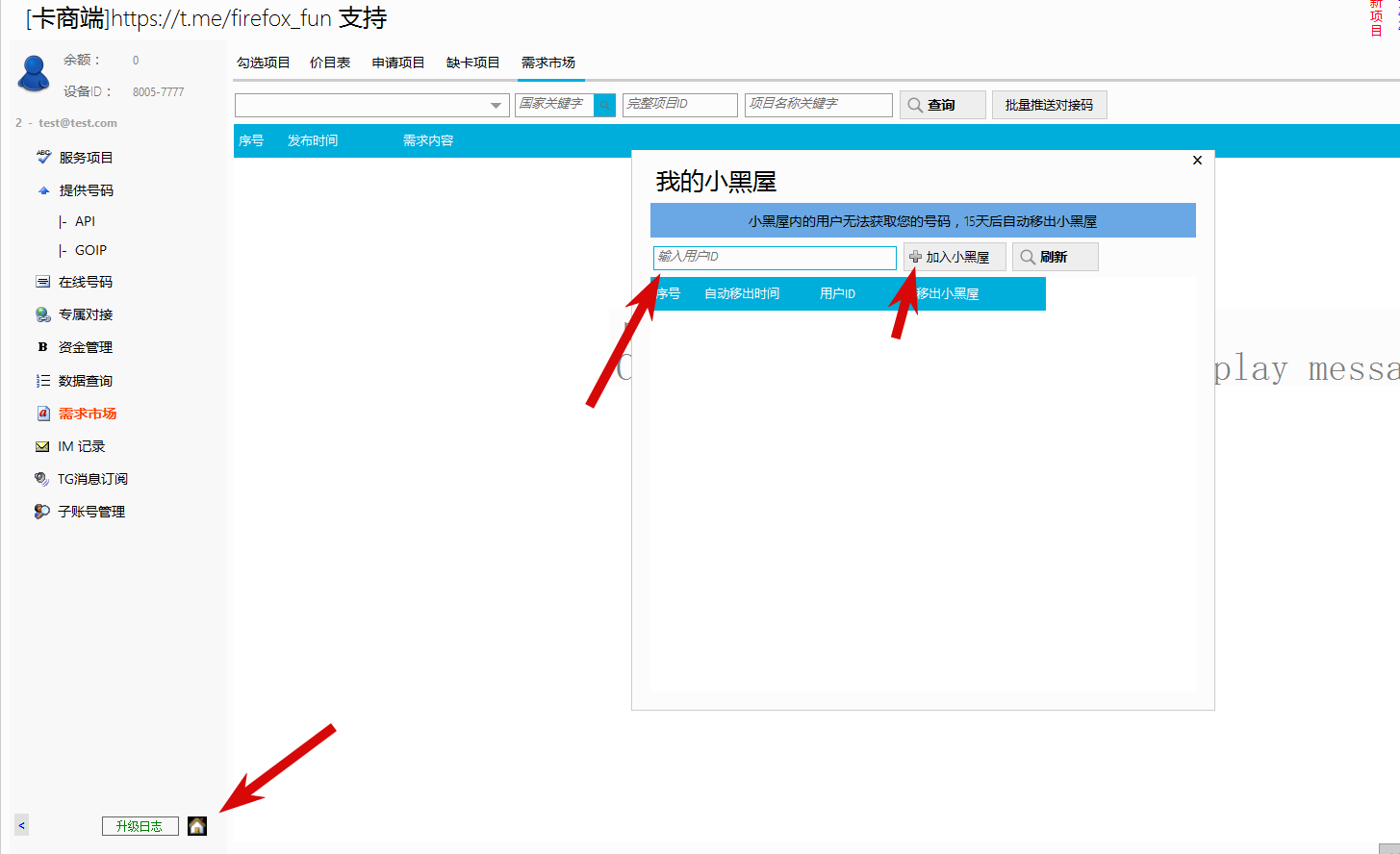
Task: Focus the 完整项目ID input field
Action: coord(680,104)
